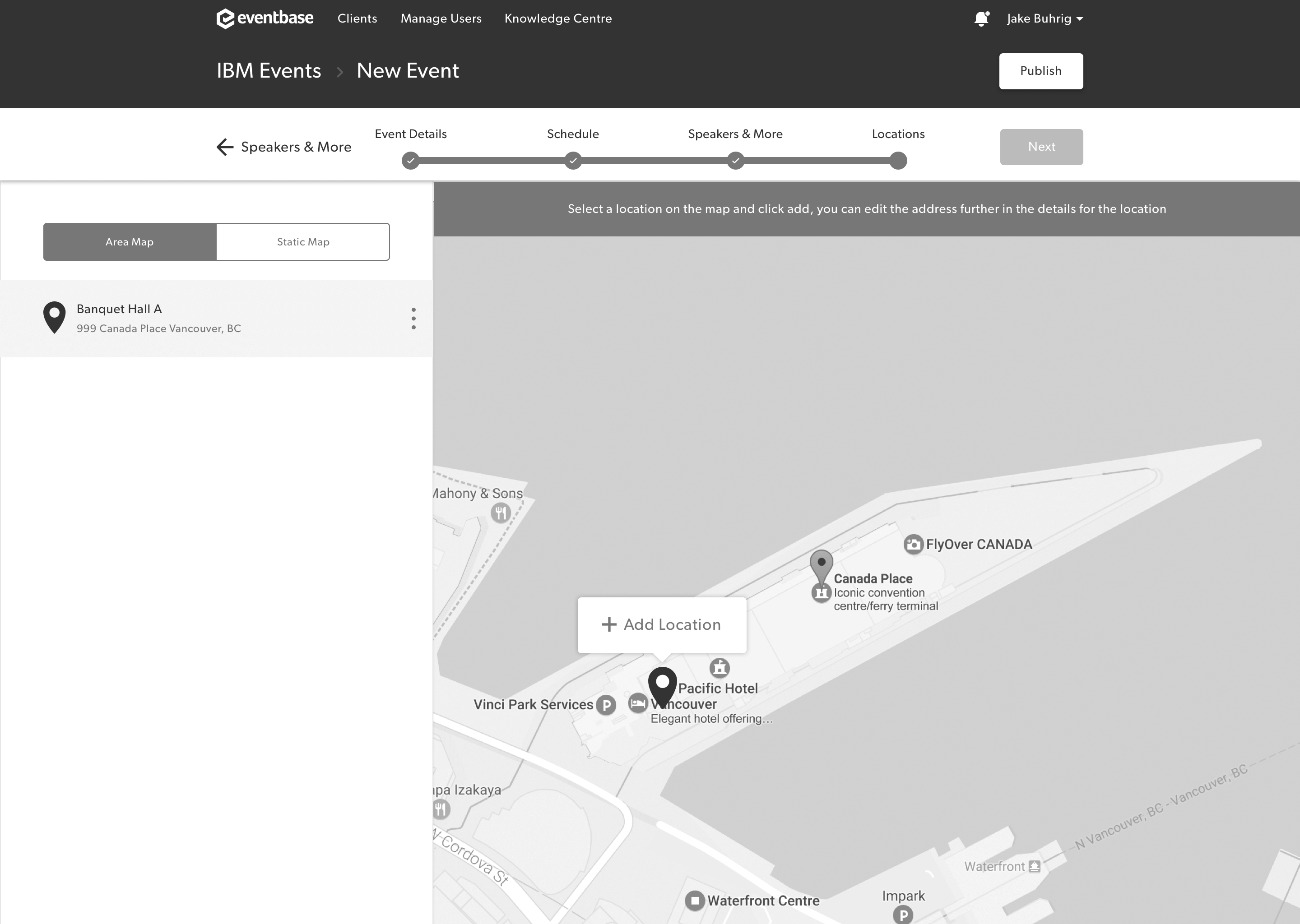Viewport: 1300px width, 924px height.
Task: Select the Locations step marker
Action: [x=898, y=161]
